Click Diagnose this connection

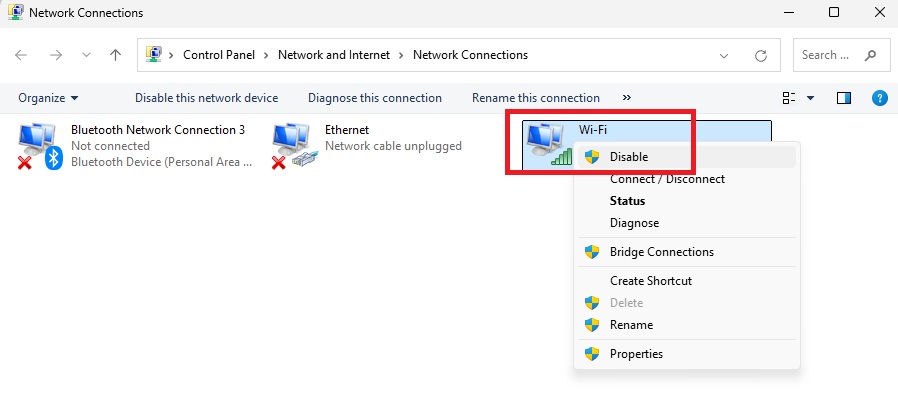tap(375, 98)
